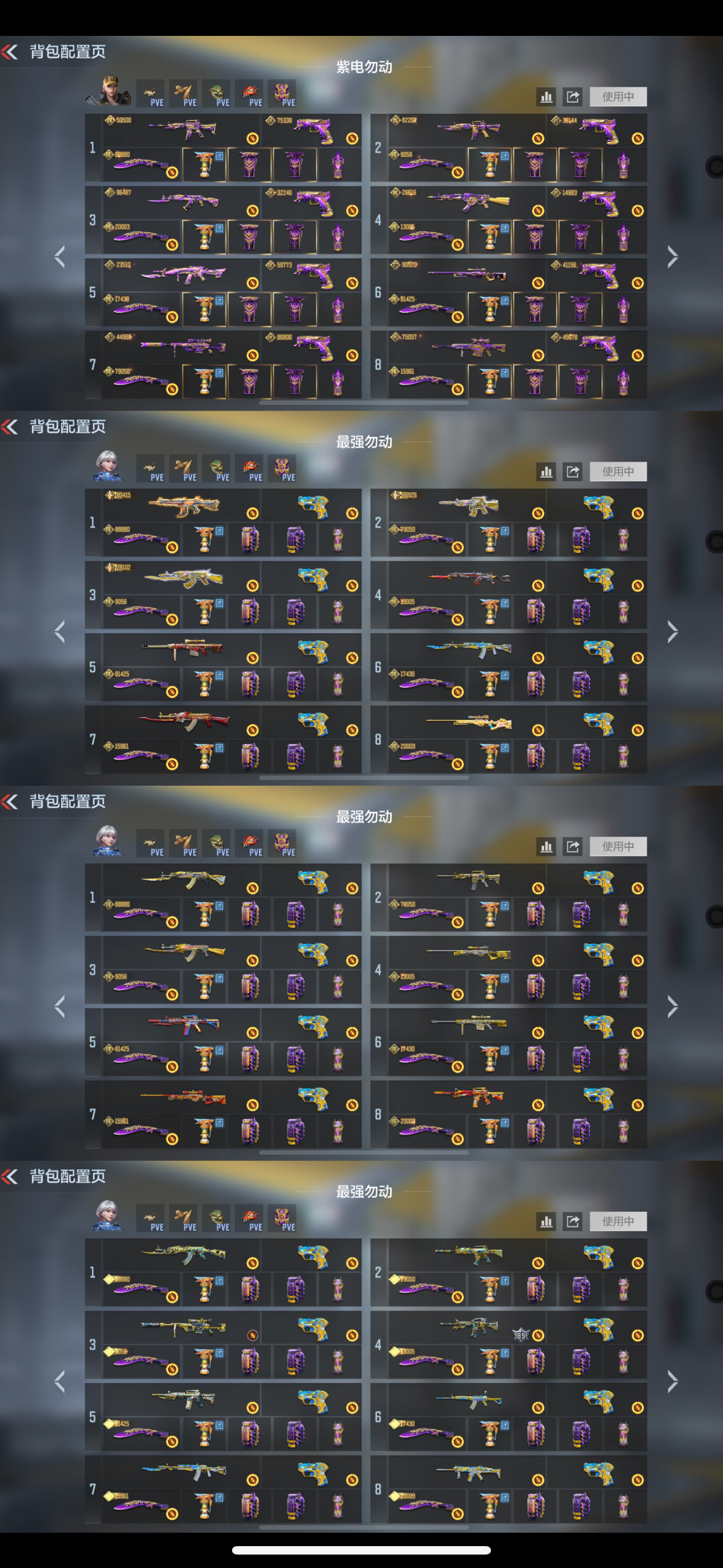The width and height of the screenshot is (723, 1568).
Task: Click scroll indicator below 紫电勿动 loadouts
Action: click(x=363, y=403)
